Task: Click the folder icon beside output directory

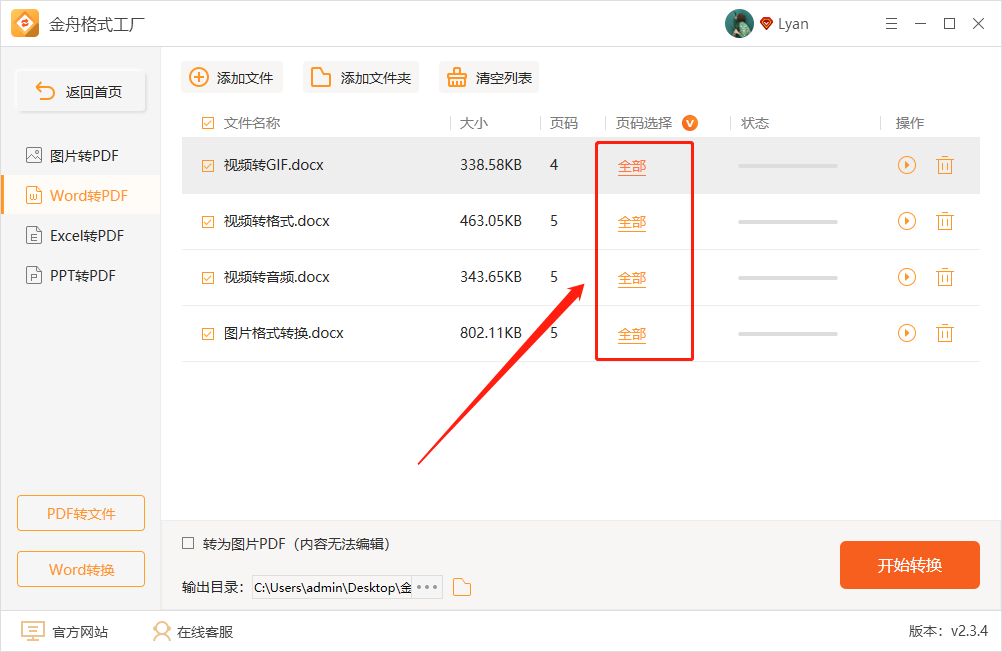Action: 461,587
